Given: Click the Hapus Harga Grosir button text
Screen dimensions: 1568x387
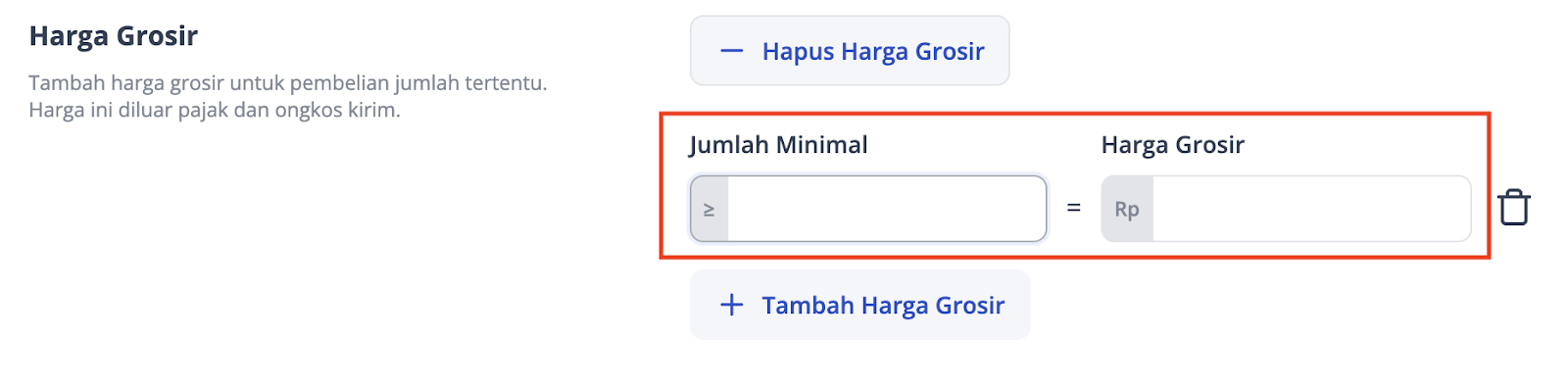Looking at the screenshot, I should (x=873, y=52).
